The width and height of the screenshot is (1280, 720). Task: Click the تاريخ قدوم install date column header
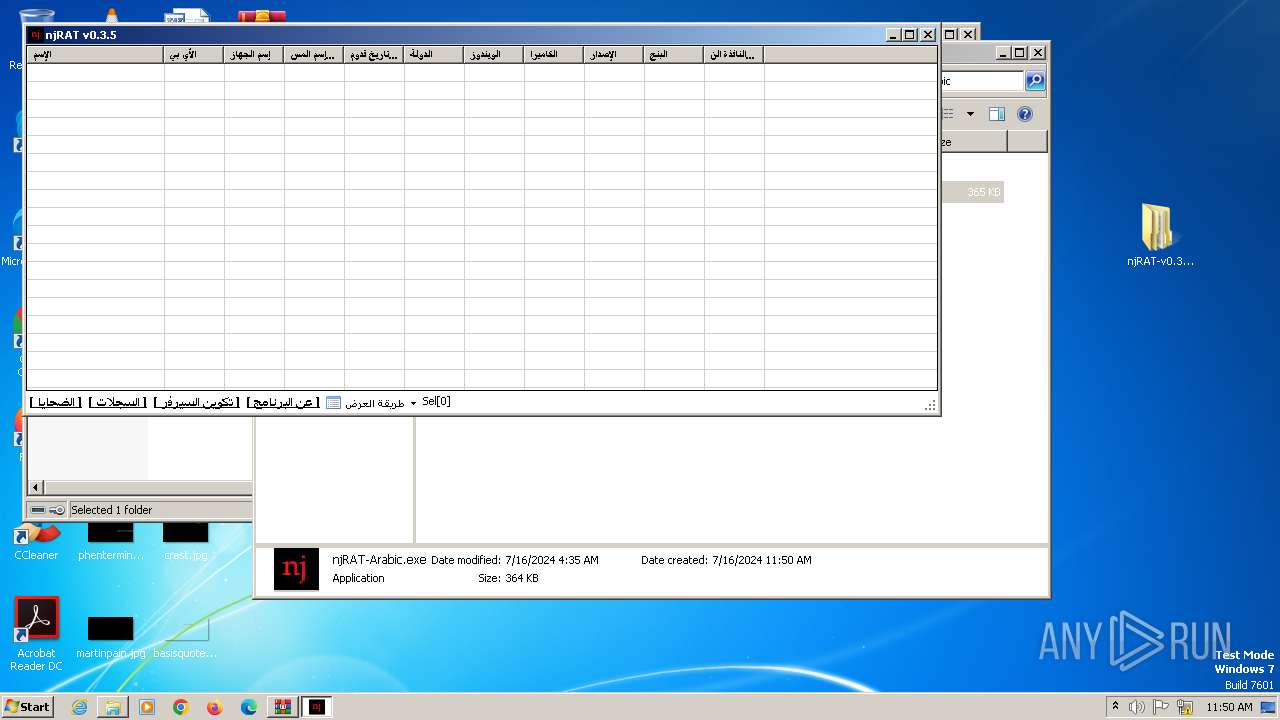[374, 55]
